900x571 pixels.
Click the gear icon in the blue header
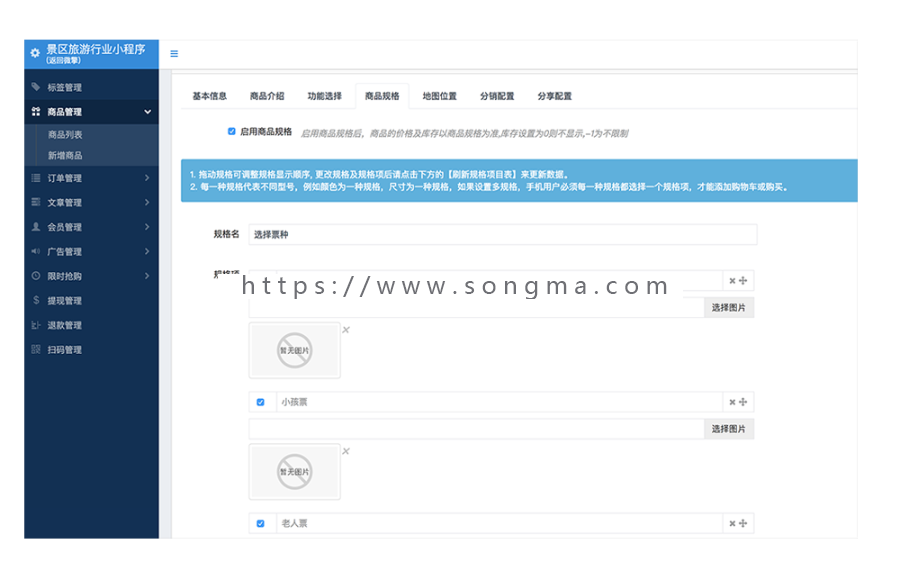pyautogui.click(x=35, y=53)
